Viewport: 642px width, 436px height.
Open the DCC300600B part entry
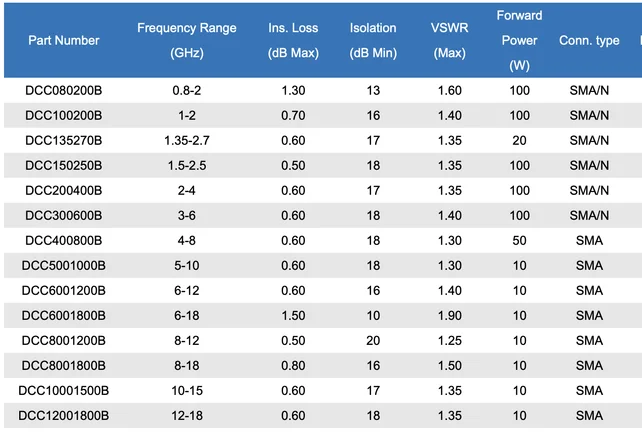[x=64, y=216]
